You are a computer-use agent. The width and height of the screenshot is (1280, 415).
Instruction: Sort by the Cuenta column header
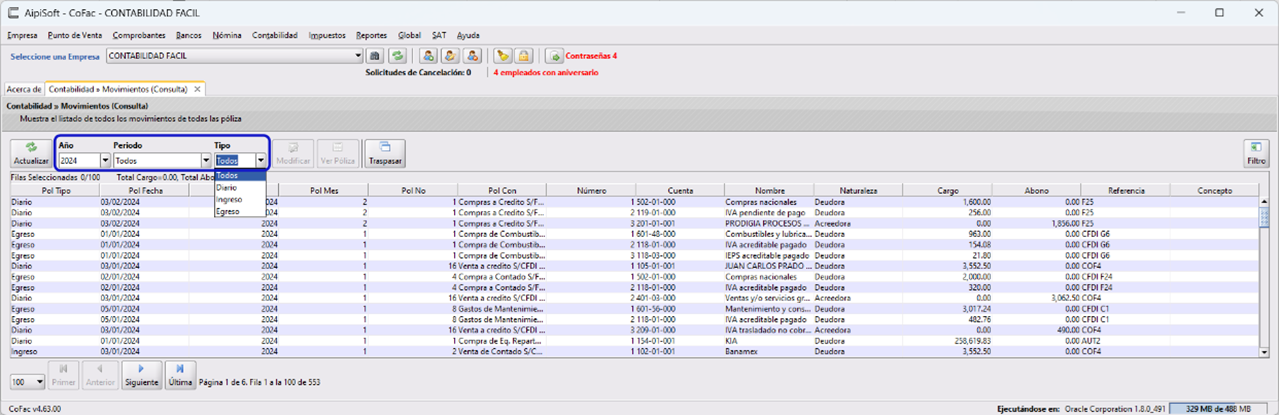click(x=680, y=190)
